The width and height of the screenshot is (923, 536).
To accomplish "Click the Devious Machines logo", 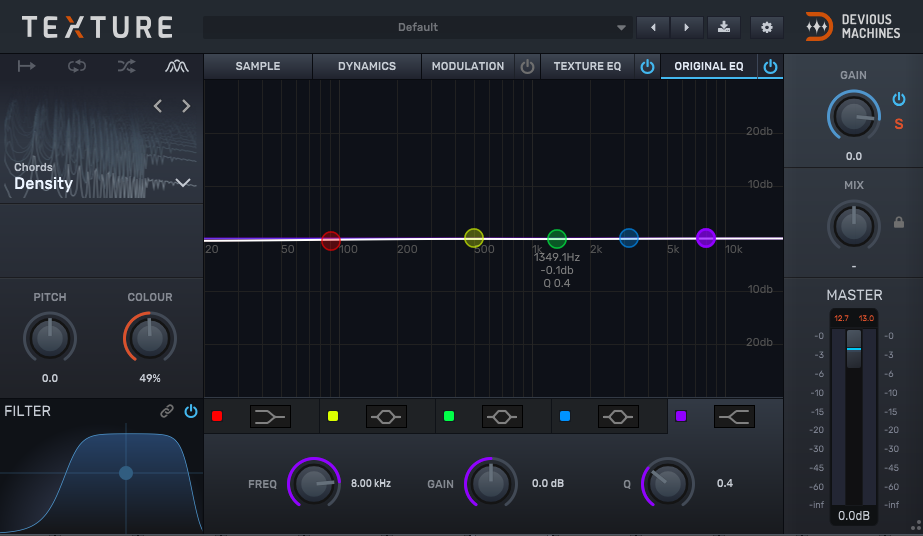I will pyautogui.click(x=853, y=27).
